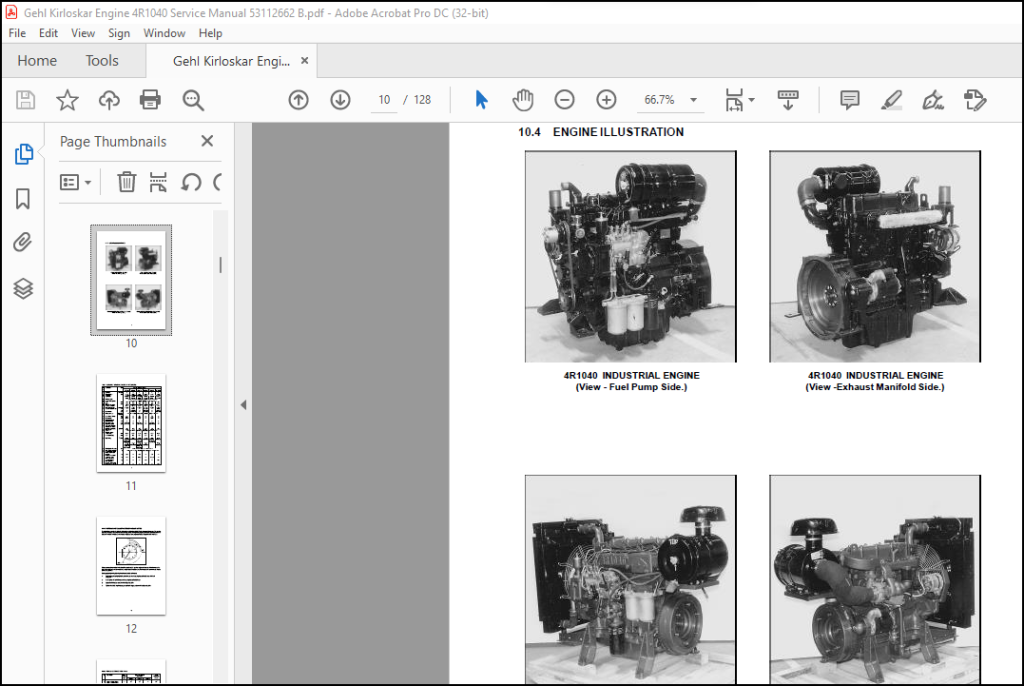
Task: Open the zoom level 66.7% dropdown
Action: coord(694,100)
